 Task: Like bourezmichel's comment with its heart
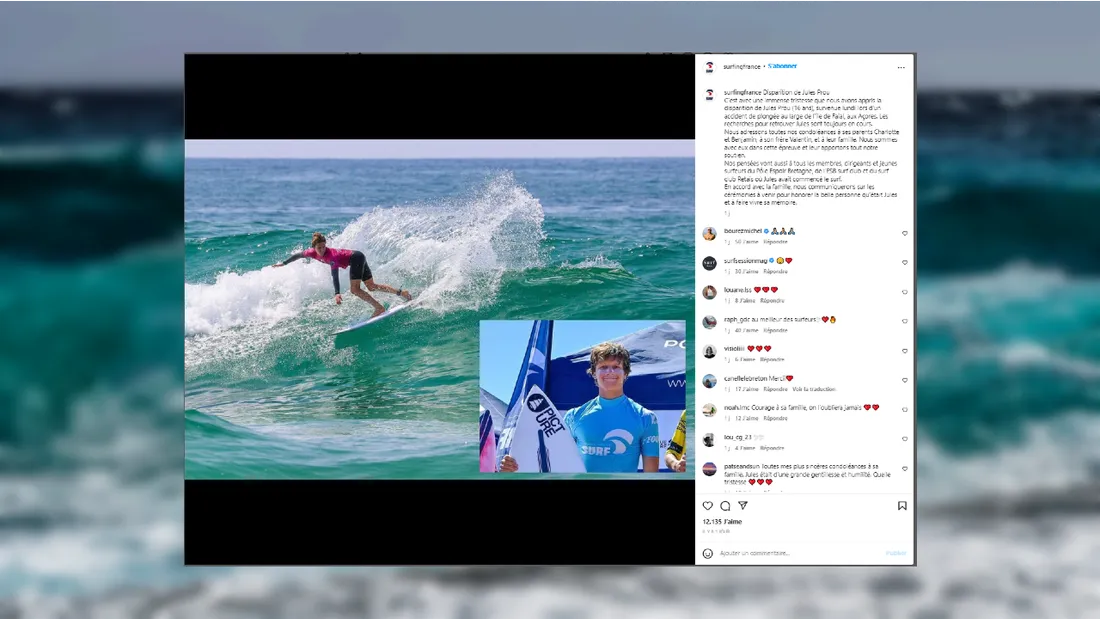905,233
